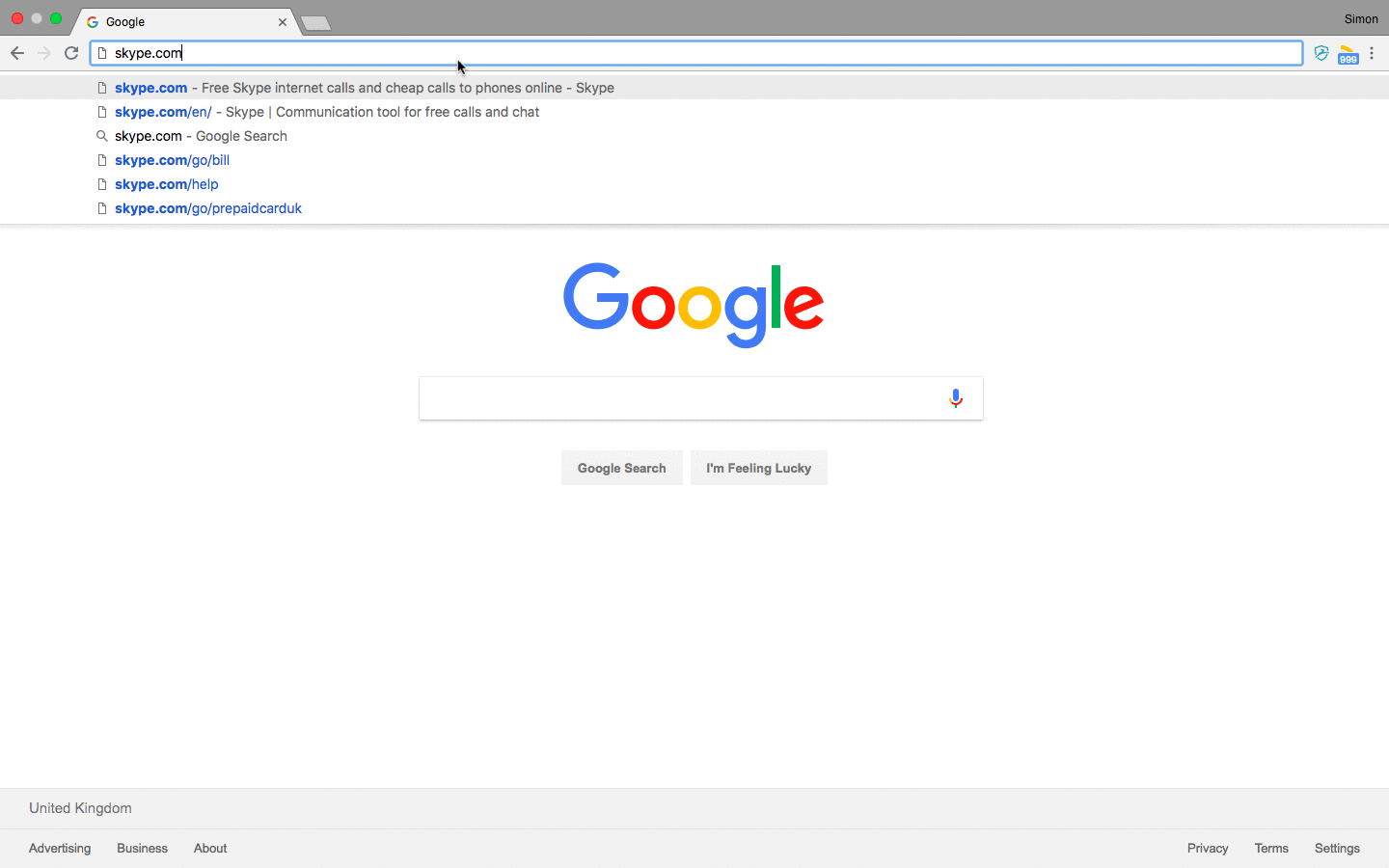
Task: Open the 999 badge extension
Action: pyautogui.click(x=1348, y=55)
